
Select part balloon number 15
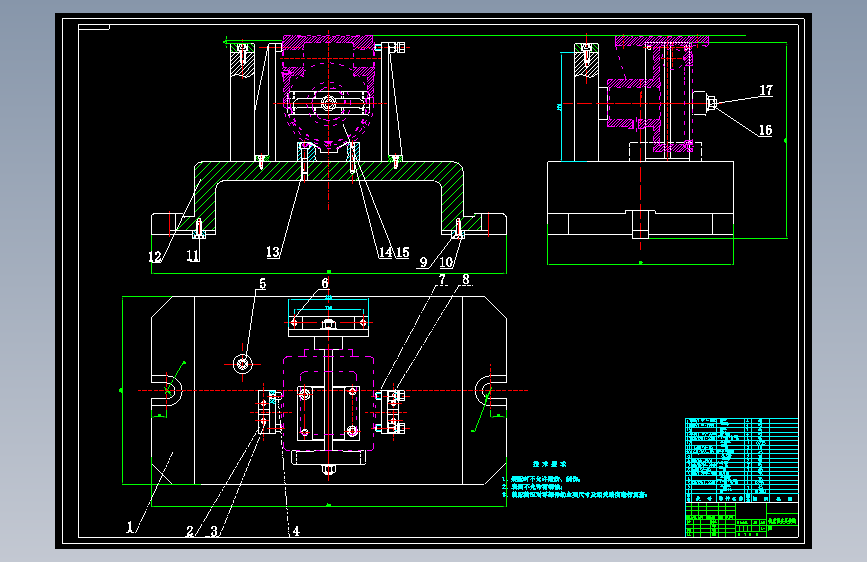[403, 253]
